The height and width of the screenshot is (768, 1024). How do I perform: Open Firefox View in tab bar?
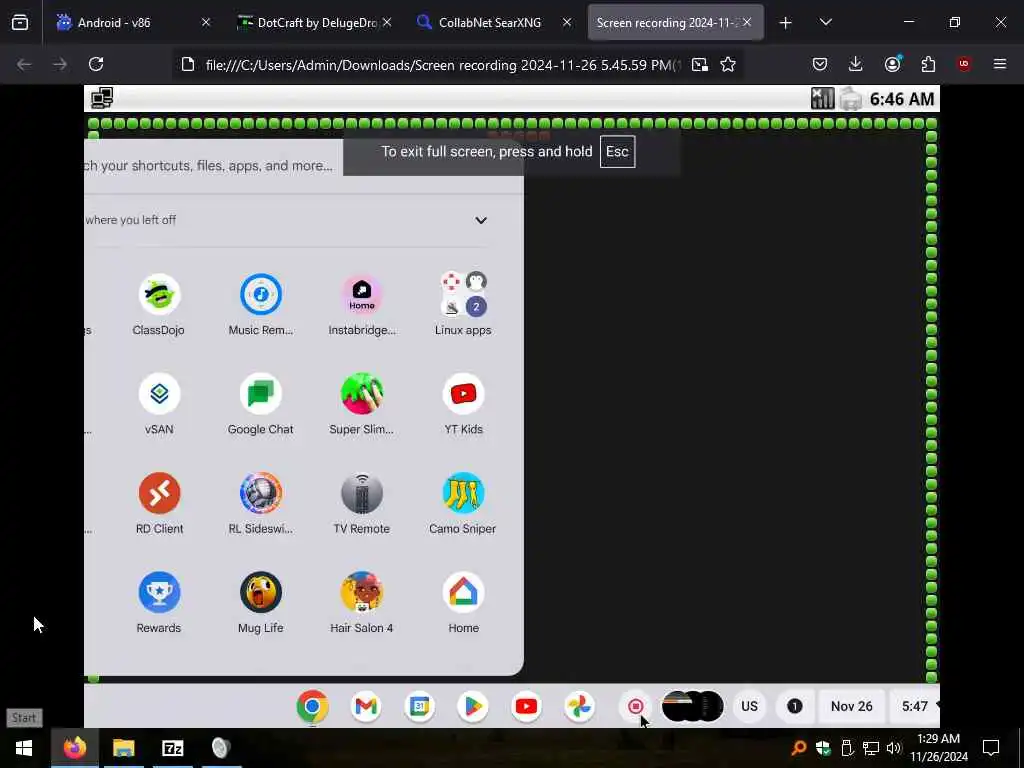tap(20, 23)
